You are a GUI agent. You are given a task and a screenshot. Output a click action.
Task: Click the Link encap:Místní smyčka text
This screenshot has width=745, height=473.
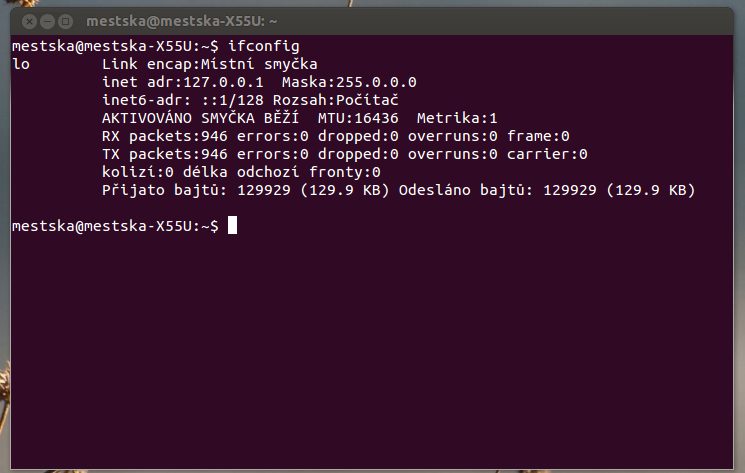coord(210,64)
